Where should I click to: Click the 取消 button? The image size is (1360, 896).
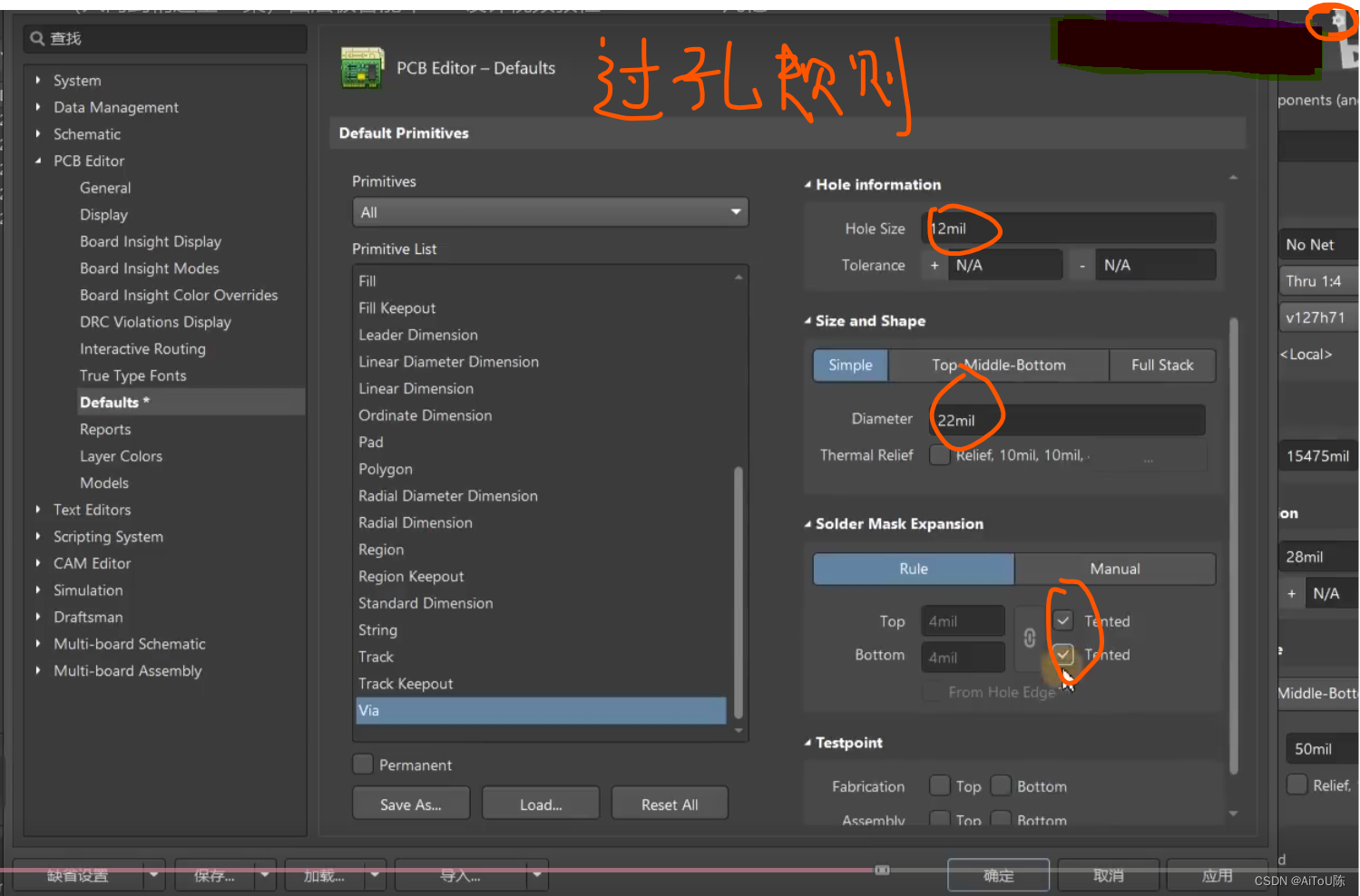point(1108,875)
